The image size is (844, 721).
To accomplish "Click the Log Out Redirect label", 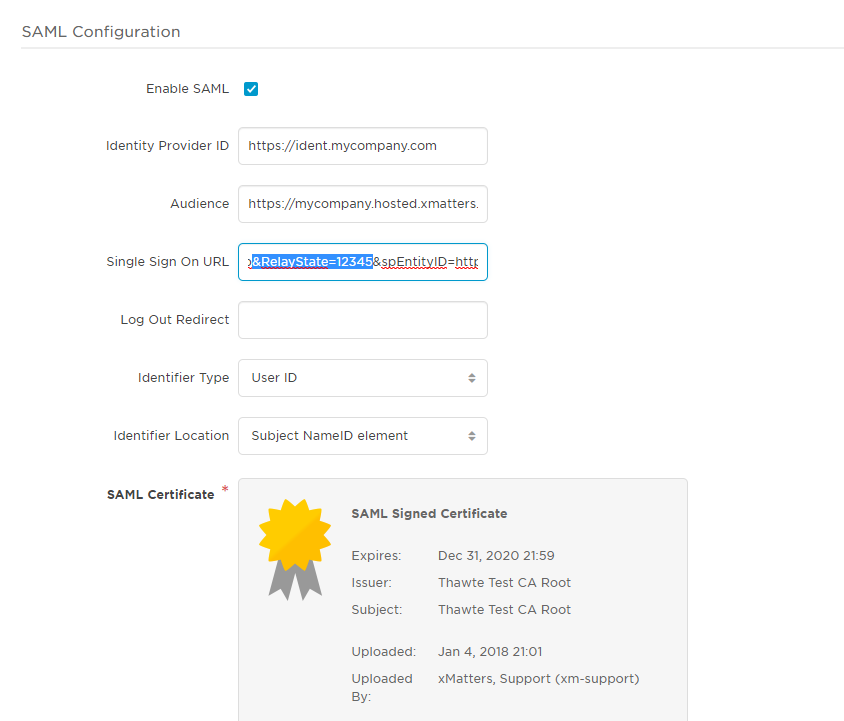I will [175, 320].
